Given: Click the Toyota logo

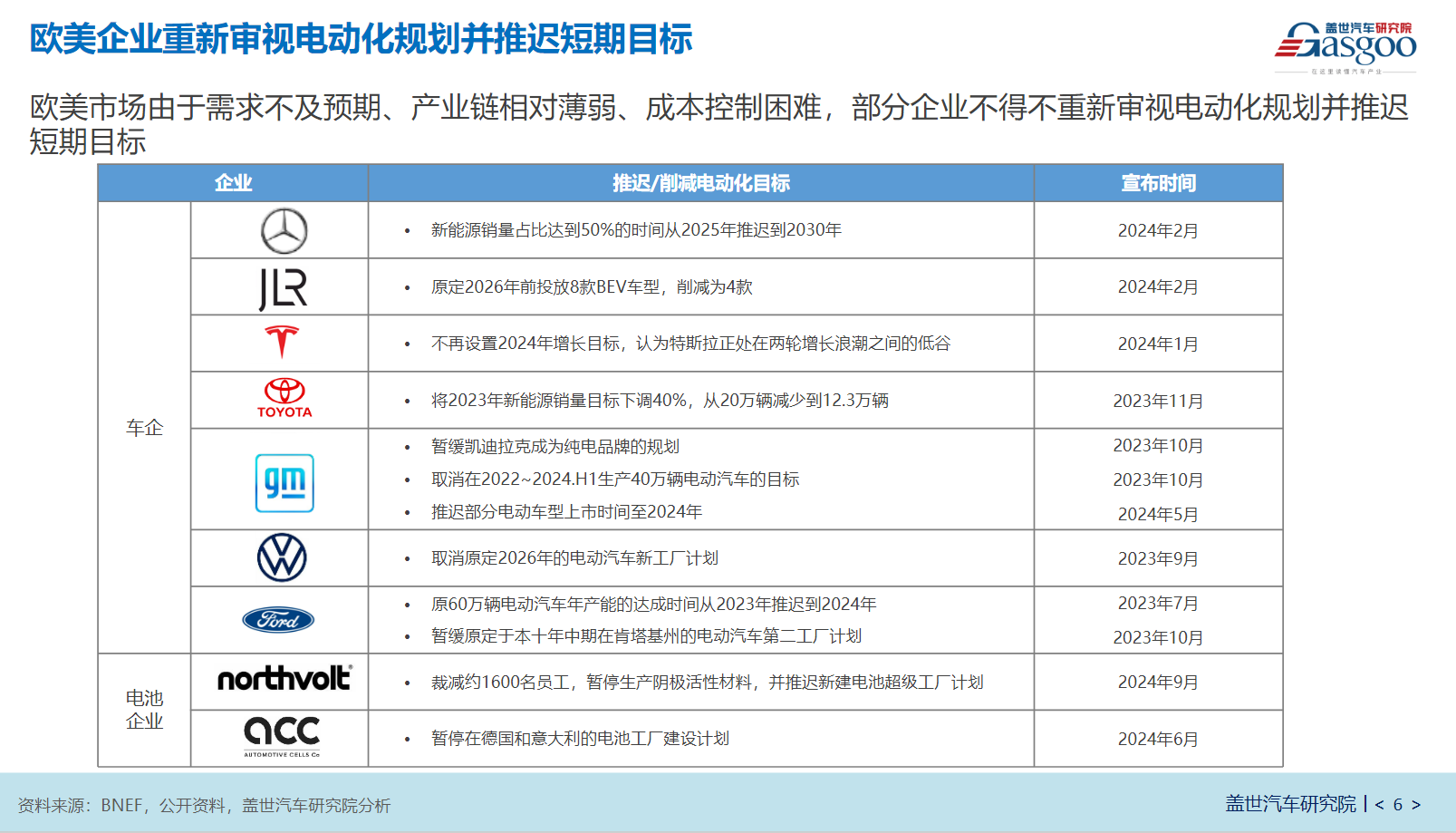Looking at the screenshot, I should pyautogui.click(x=284, y=398).
